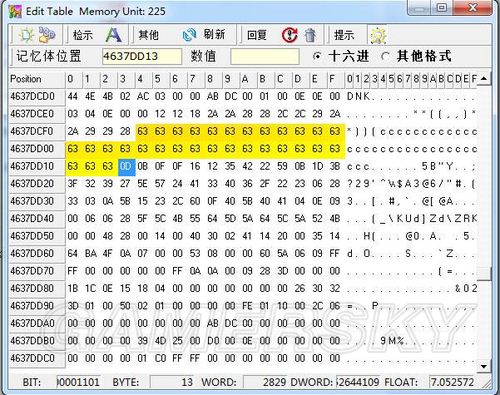The height and width of the screenshot is (395, 500).
Task: Click byte 44 in row 4637DCD0
Action: click(73, 96)
